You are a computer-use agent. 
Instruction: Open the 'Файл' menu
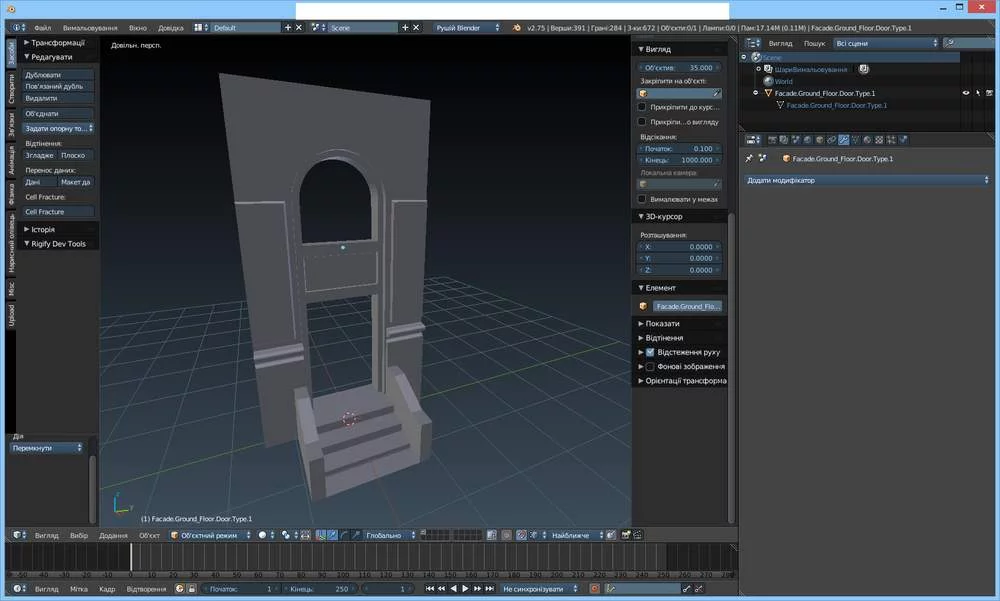click(x=42, y=28)
